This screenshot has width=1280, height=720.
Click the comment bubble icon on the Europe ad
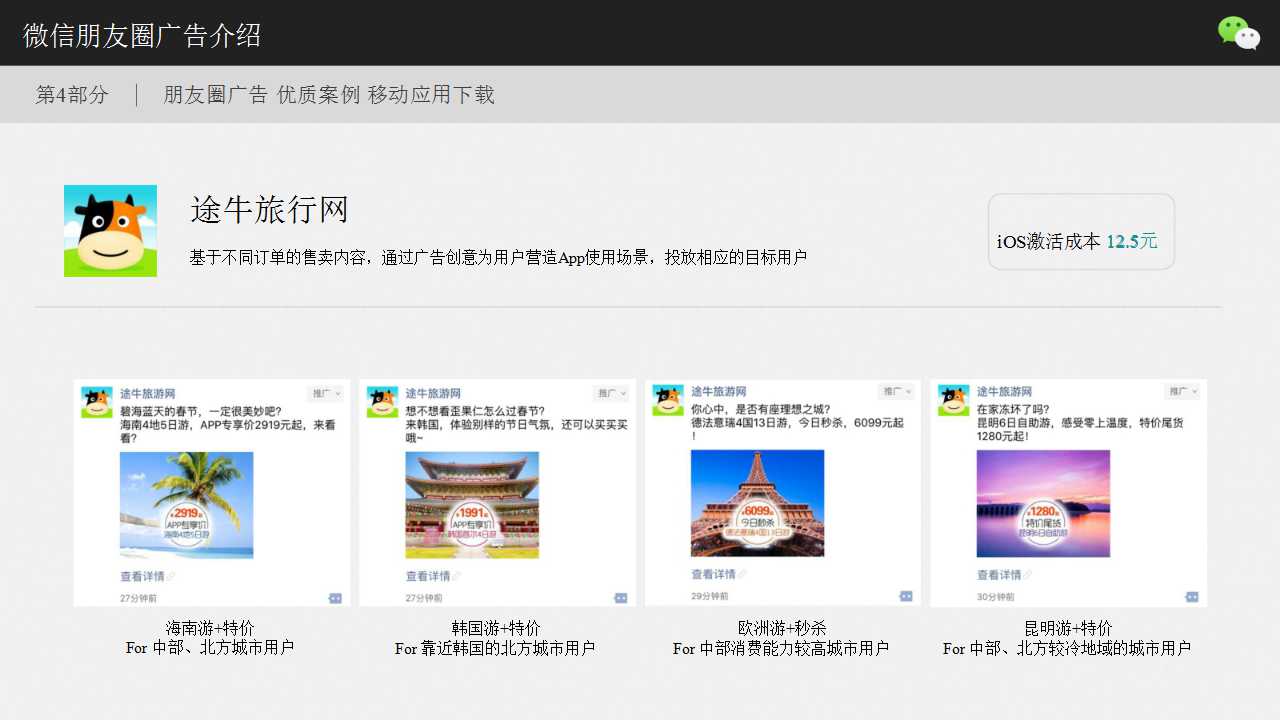click(907, 596)
